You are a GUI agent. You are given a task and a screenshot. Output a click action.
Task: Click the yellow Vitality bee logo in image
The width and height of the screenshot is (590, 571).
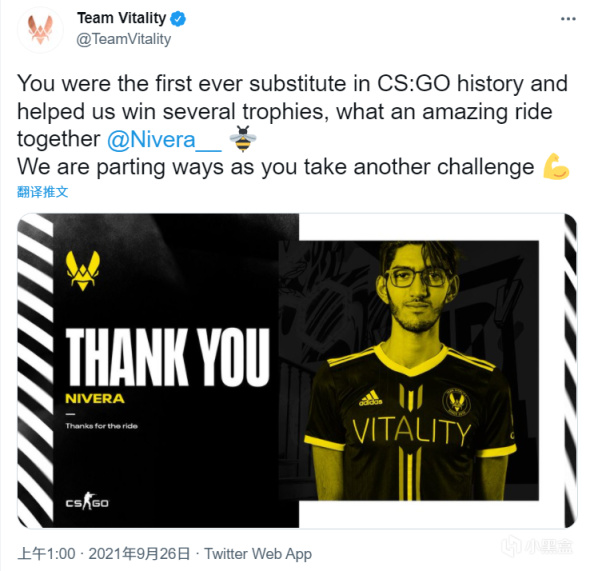pos(83,271)
